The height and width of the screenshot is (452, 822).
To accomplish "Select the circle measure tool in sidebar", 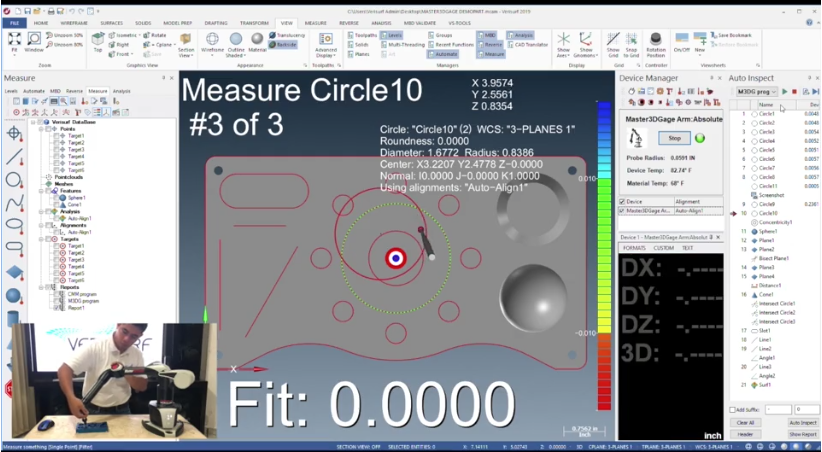I will [x=14, y=179].
